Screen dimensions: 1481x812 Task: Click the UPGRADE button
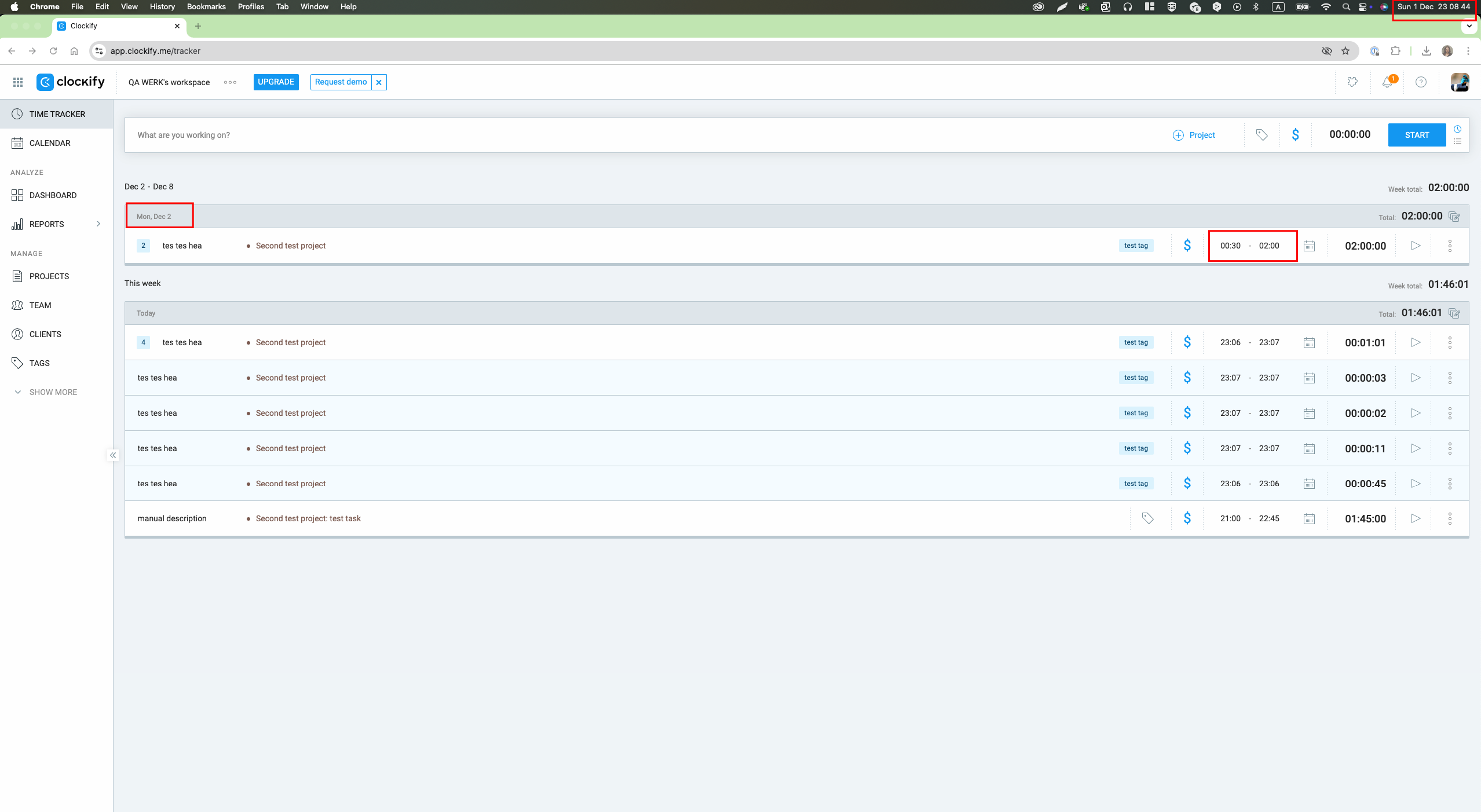pyautogui.click(x=276, y=82)
